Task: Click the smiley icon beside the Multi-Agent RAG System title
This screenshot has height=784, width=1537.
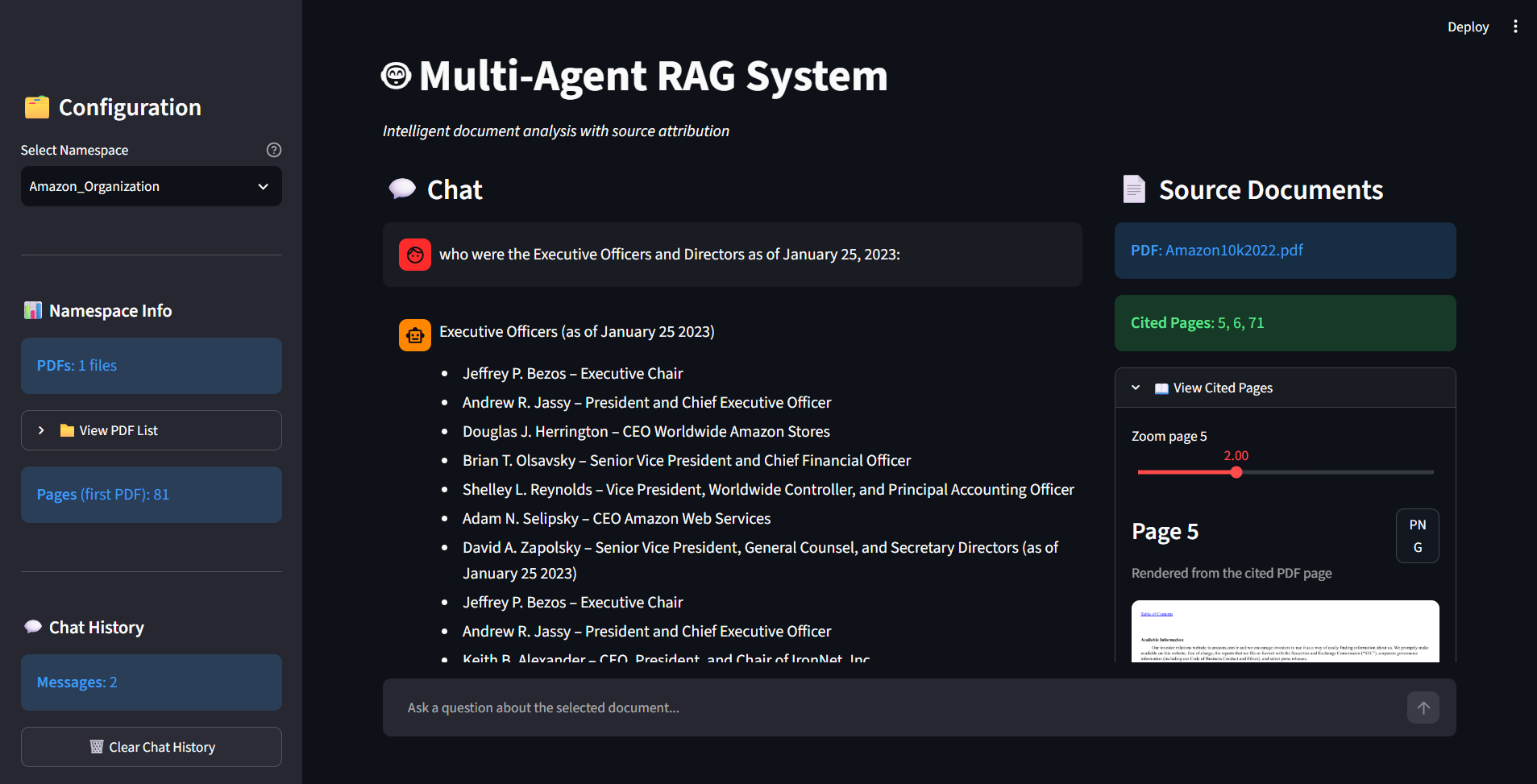Action: pos(396,76)
